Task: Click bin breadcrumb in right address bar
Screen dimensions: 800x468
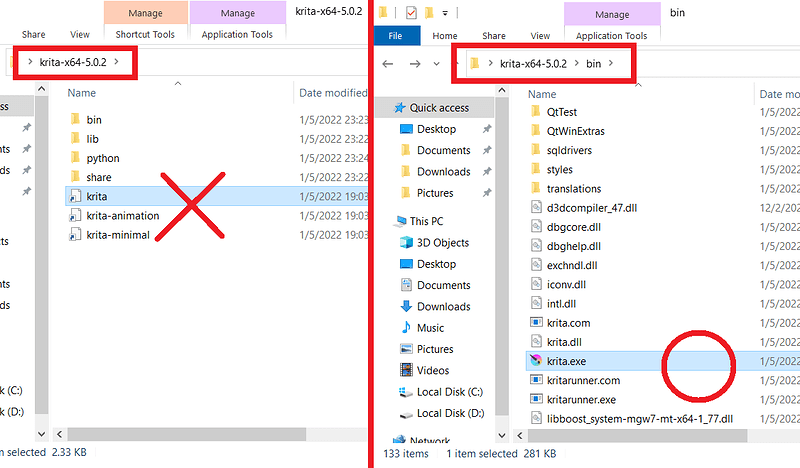Action: click(593, 64)
